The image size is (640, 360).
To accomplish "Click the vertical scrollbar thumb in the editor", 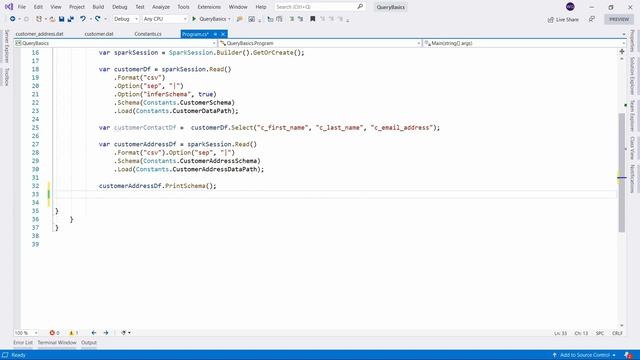I will click(622, 172).
